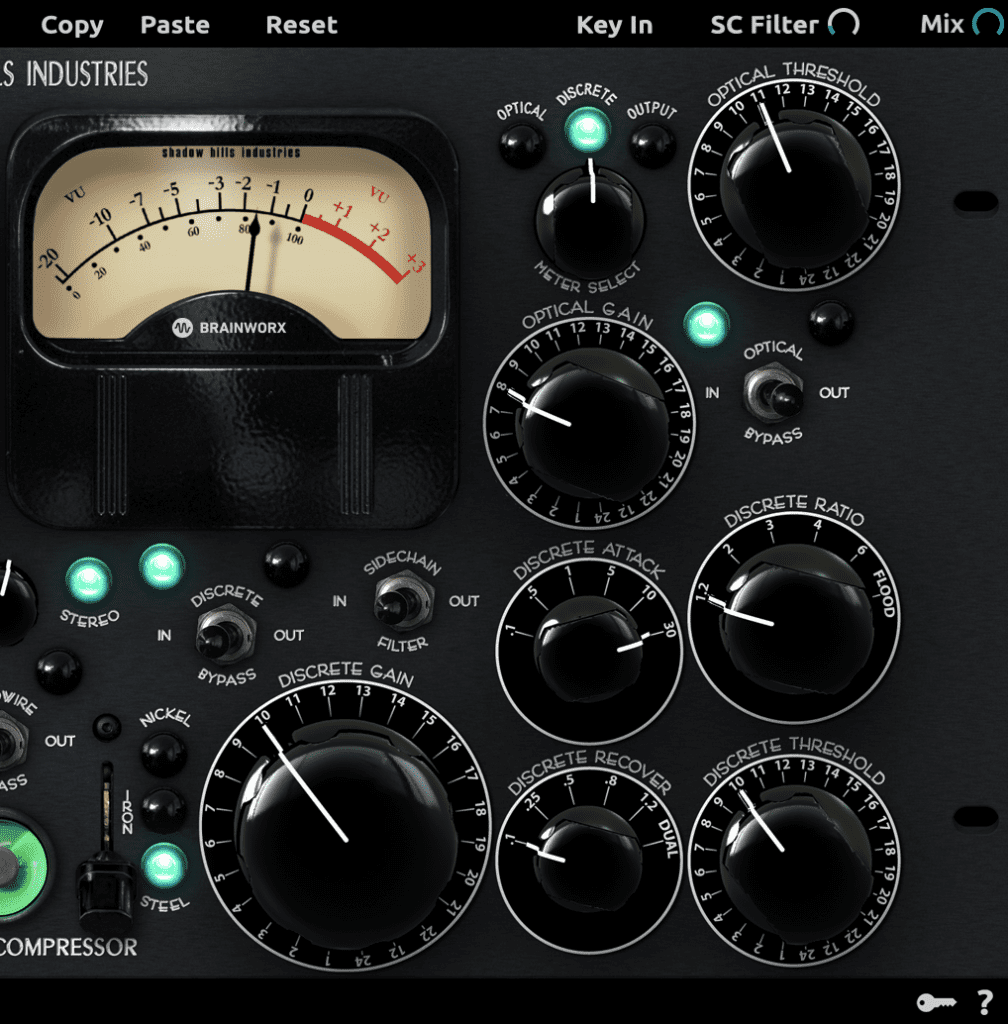Click the VU meter display
The height and width of the screenshot is (1024, 1008).
coord(232,243)
